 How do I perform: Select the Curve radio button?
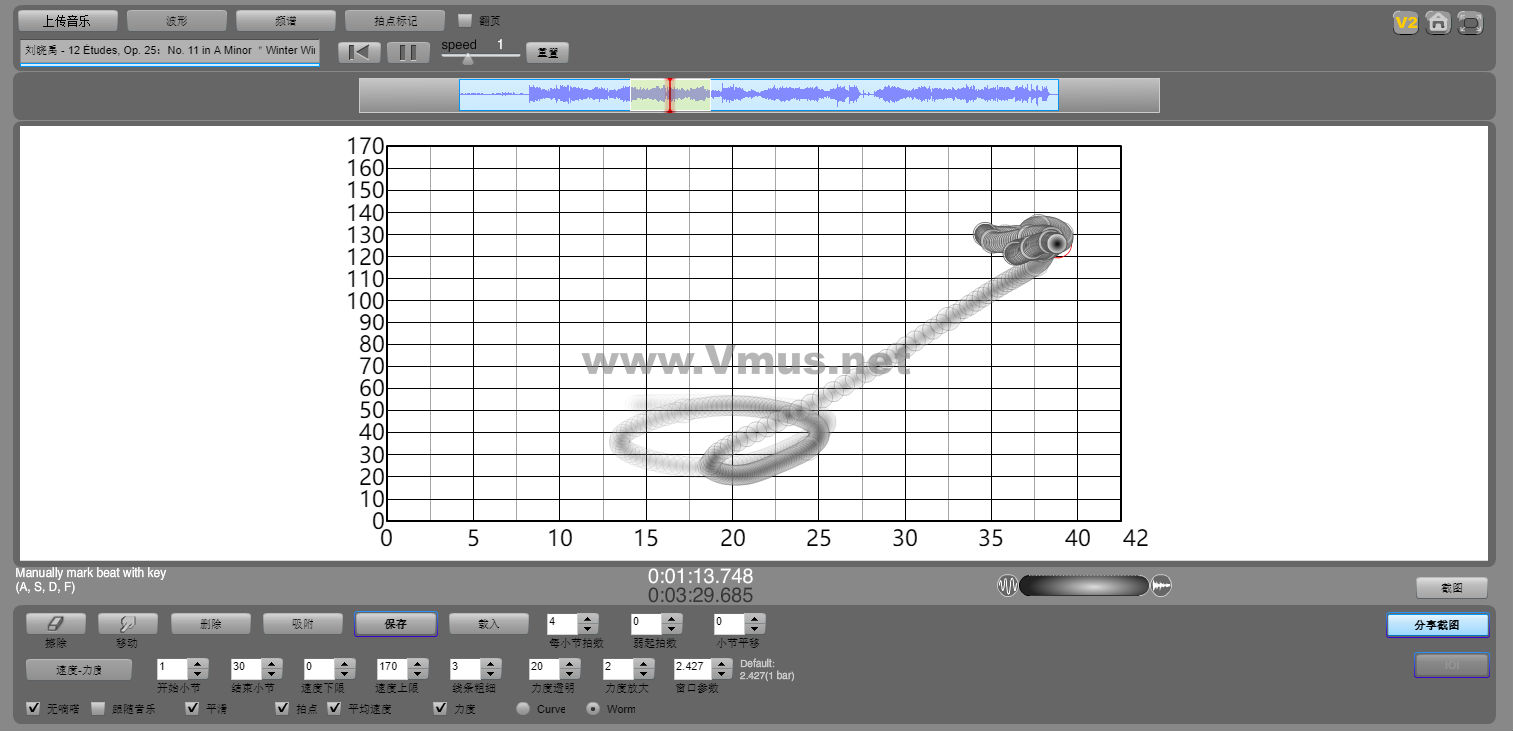(x=523, y=709)
